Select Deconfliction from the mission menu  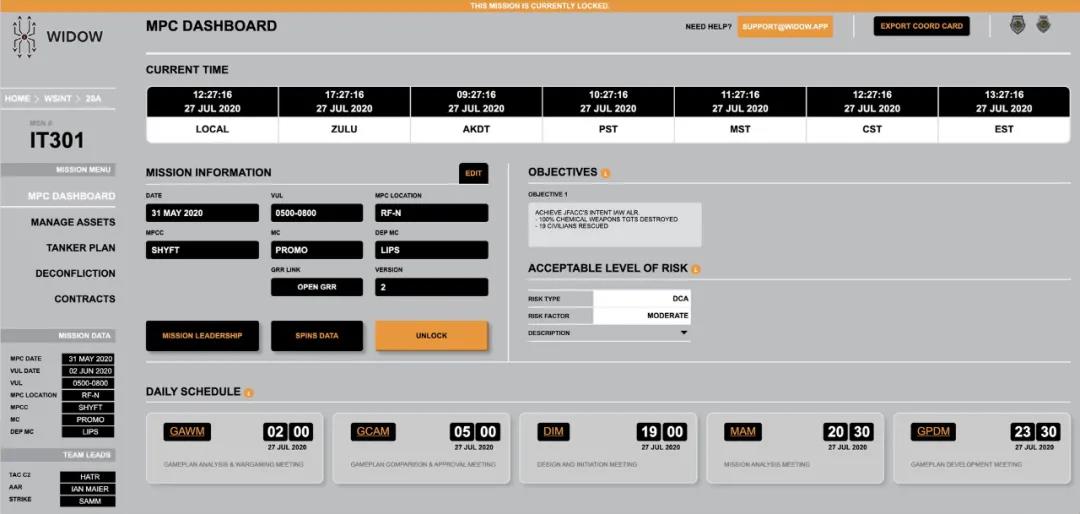pyautogui.click(x=75, y=273)
